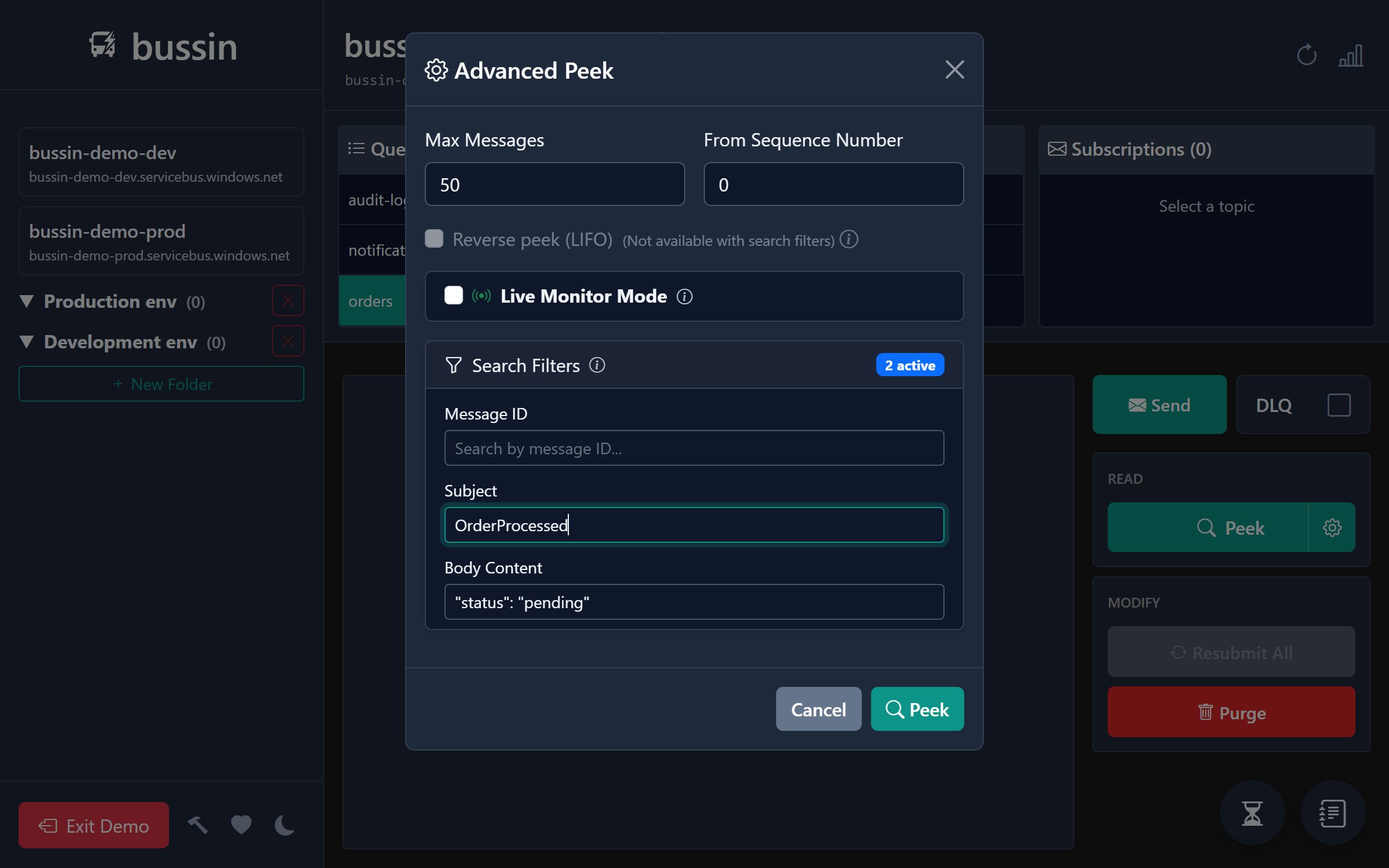
Task: Click the Send message button
Action: (1159, 404)
